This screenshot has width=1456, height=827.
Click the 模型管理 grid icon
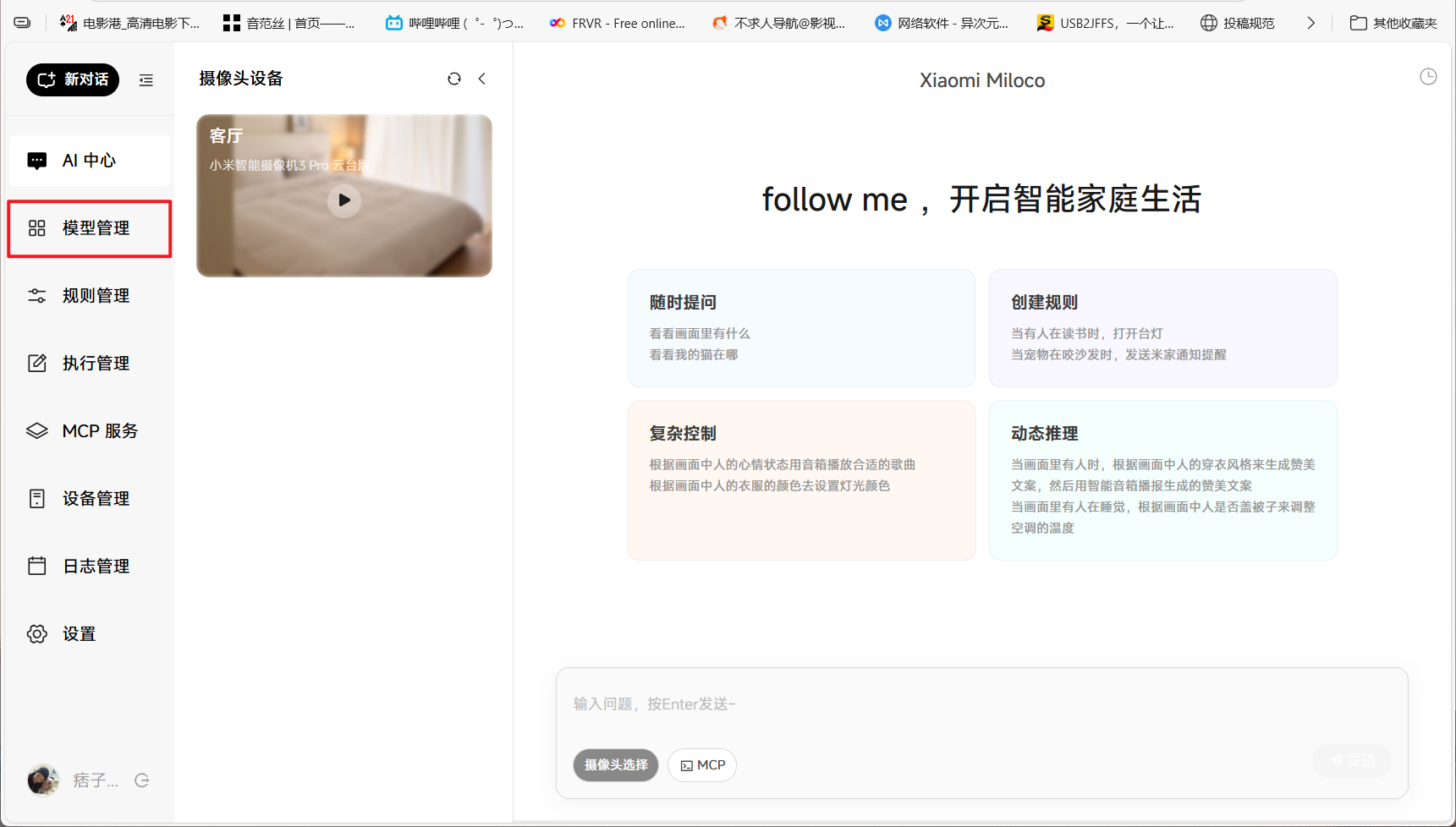click(37, 228)
